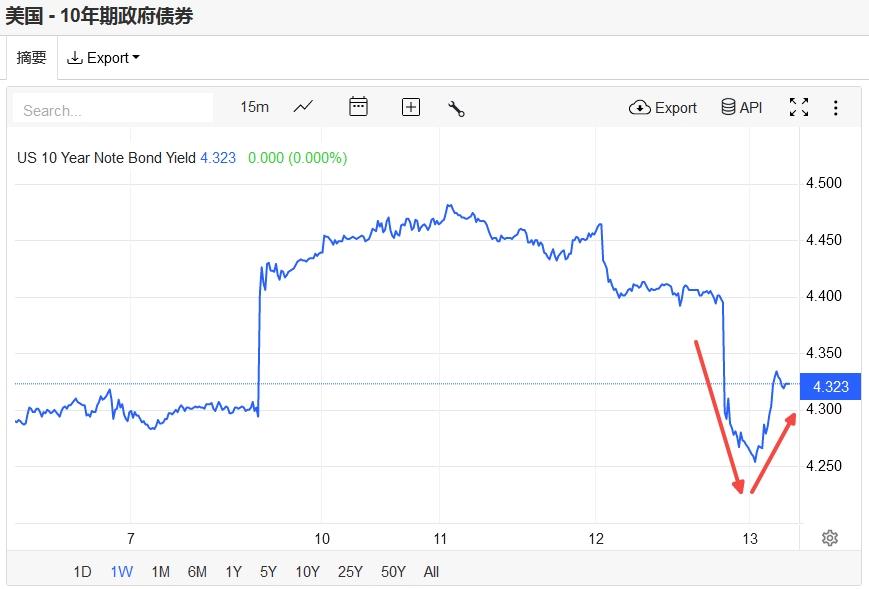Image resolution: width=869 pixels, height=589 pixels.
Task: Switch to the 摘要 tab
Action: pyautogui.click(x=31, y=58)
